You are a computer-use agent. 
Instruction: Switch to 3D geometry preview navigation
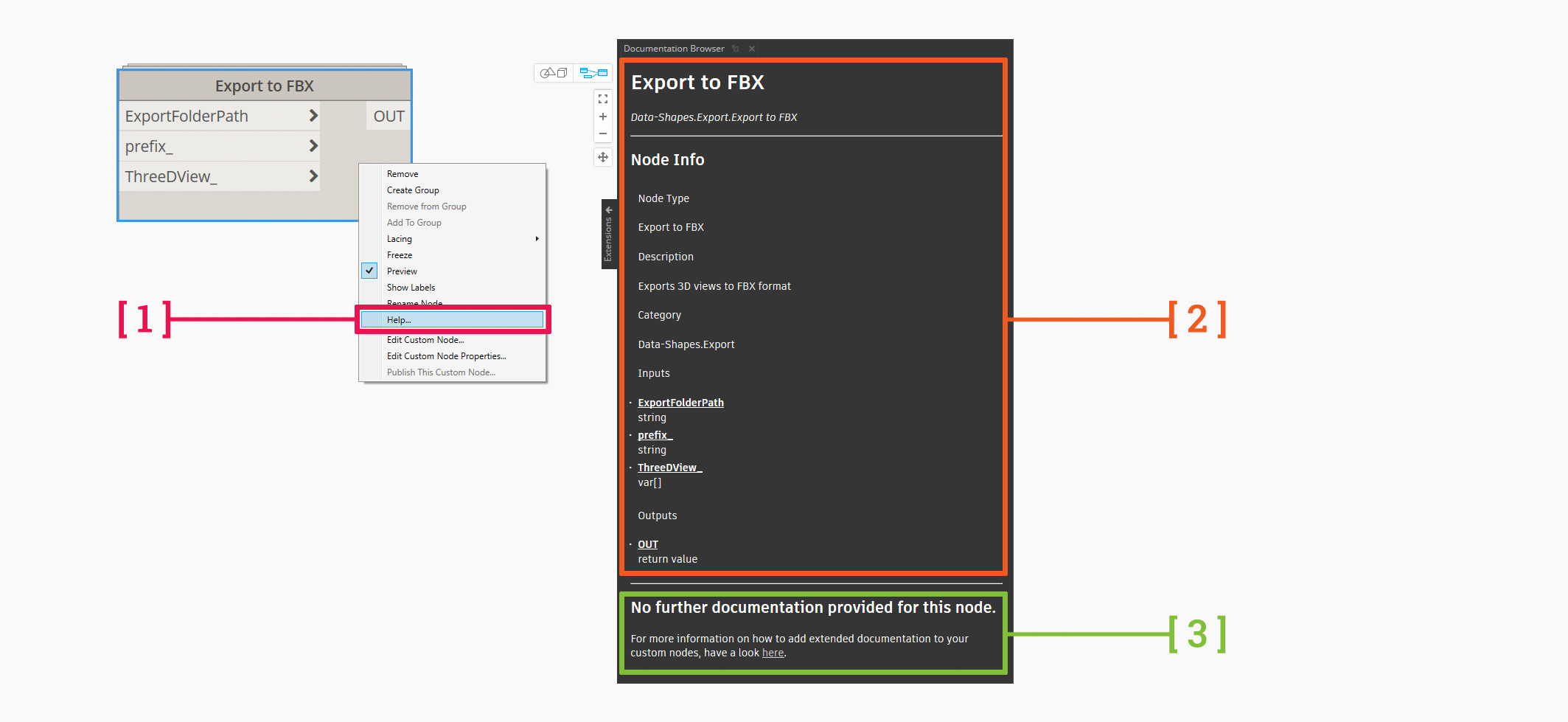[554, 73]
